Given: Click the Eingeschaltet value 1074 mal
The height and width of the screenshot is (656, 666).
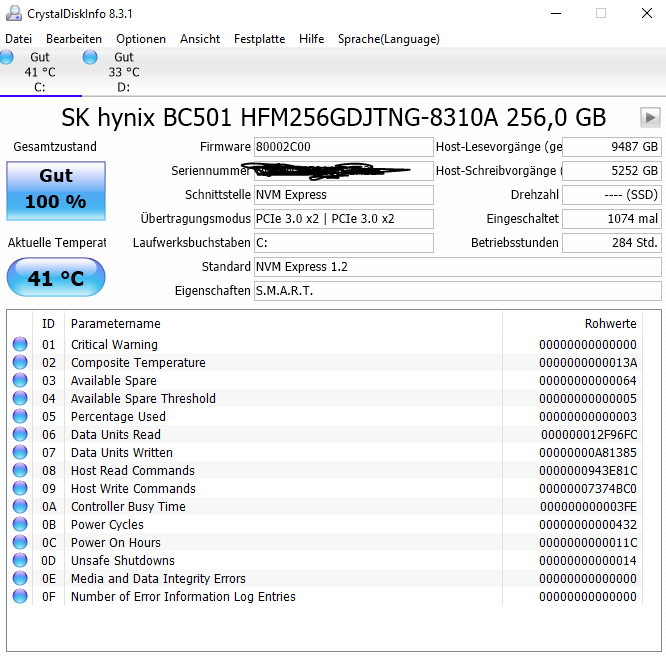Looking at the screenshot, I should click(612, 219).
